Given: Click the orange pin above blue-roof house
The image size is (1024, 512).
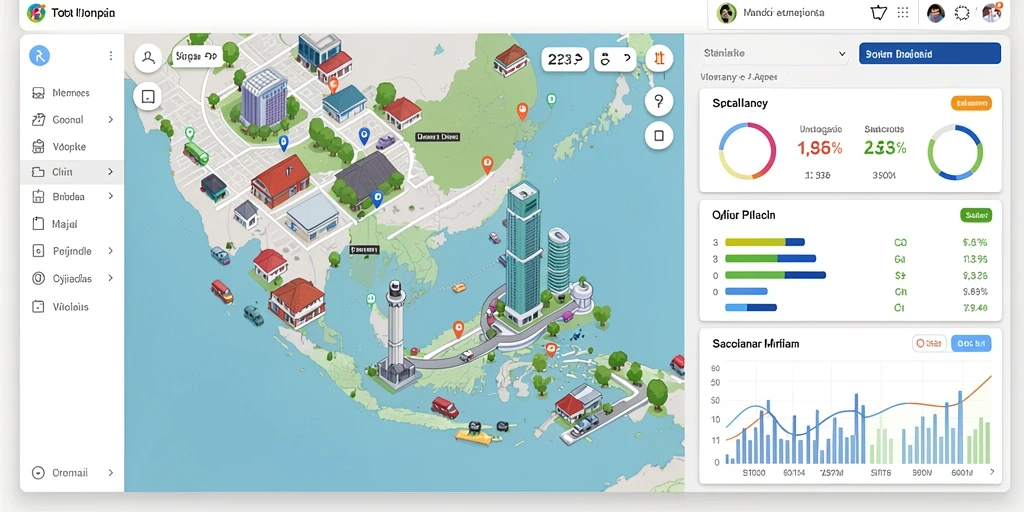Looking at the screenshot, I should point(332,84).
